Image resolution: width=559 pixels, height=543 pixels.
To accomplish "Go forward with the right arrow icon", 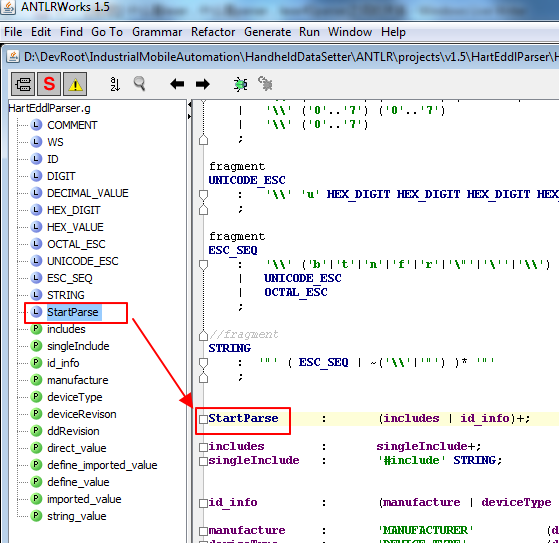I will [x=203, y=84].
